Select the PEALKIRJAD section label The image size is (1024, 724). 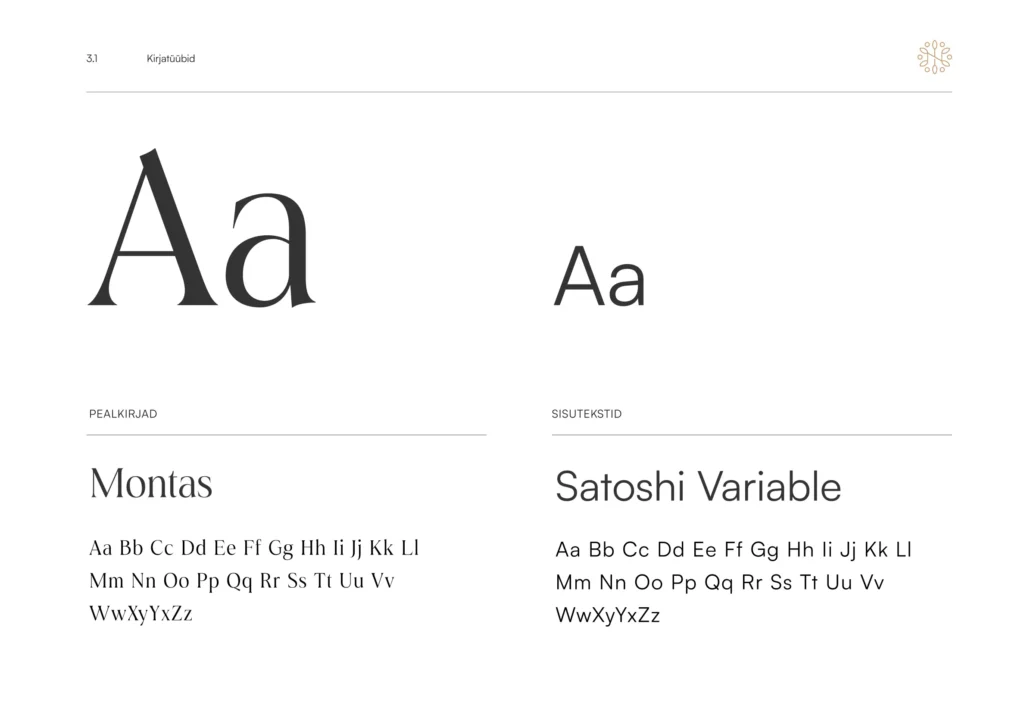point(123,414)
